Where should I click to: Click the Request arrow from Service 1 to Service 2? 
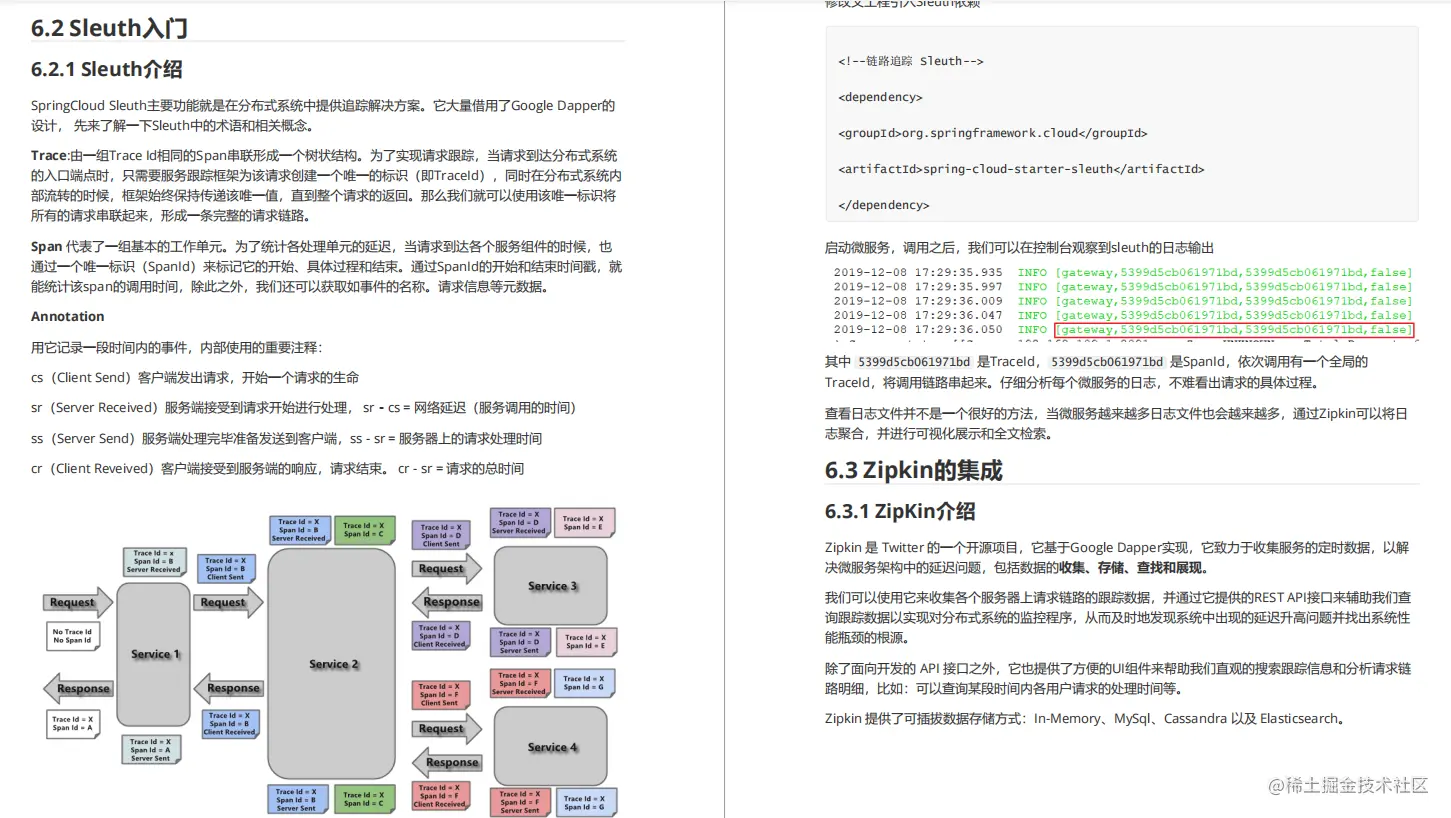click(x=229, y=602)
